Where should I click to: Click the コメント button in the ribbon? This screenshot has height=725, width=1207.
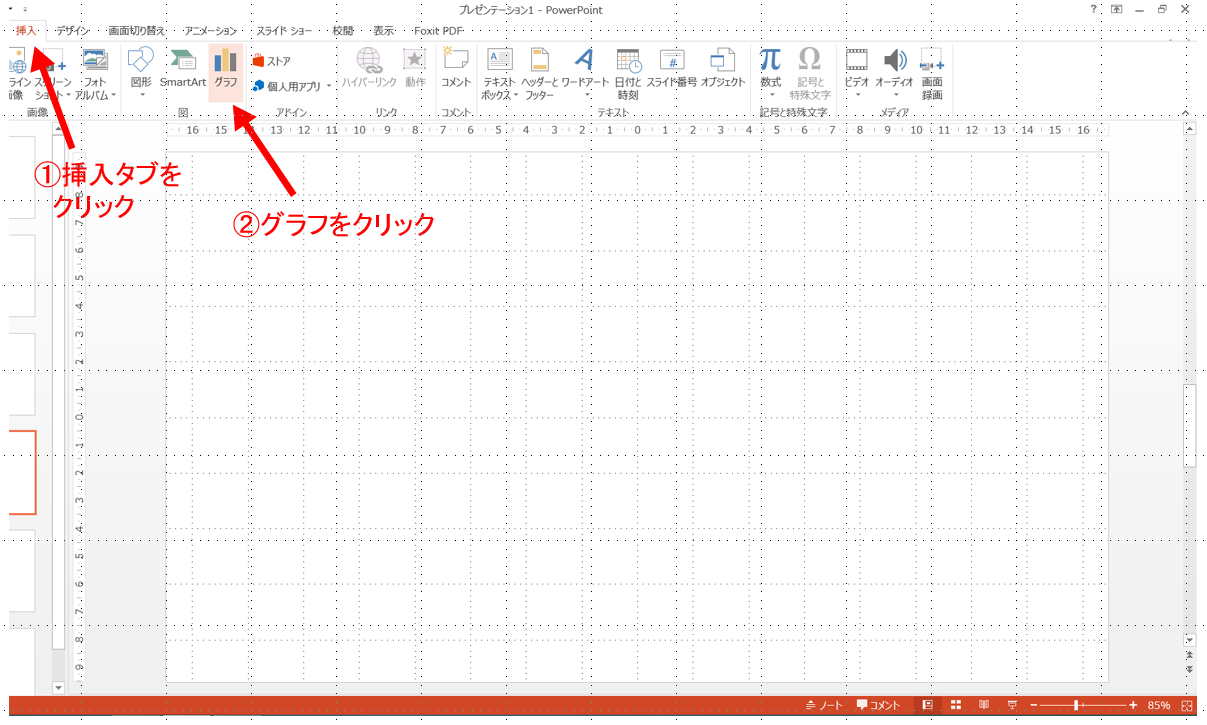[x=456, y=69]
